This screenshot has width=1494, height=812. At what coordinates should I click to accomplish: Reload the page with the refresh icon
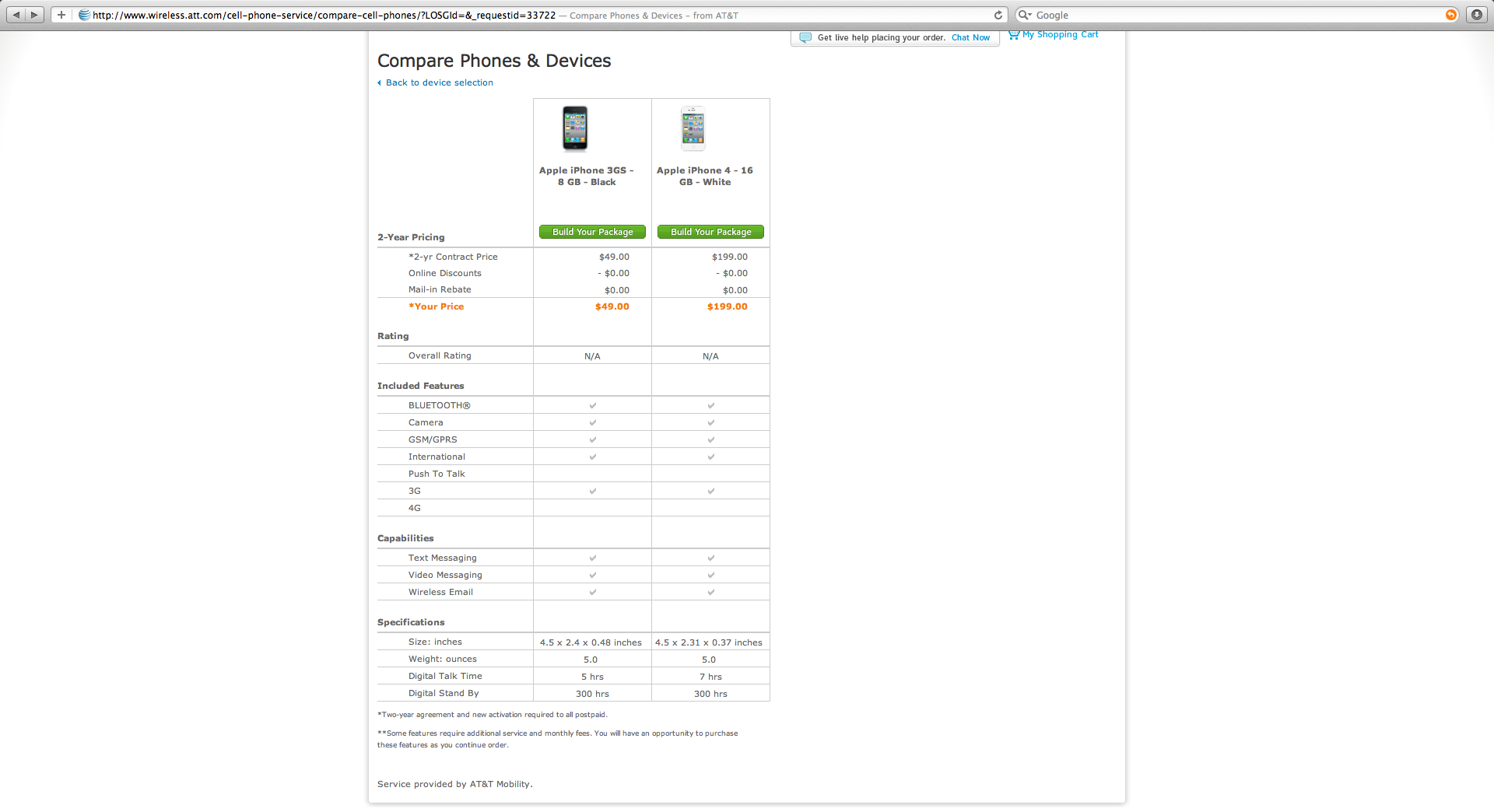point(998,15)
